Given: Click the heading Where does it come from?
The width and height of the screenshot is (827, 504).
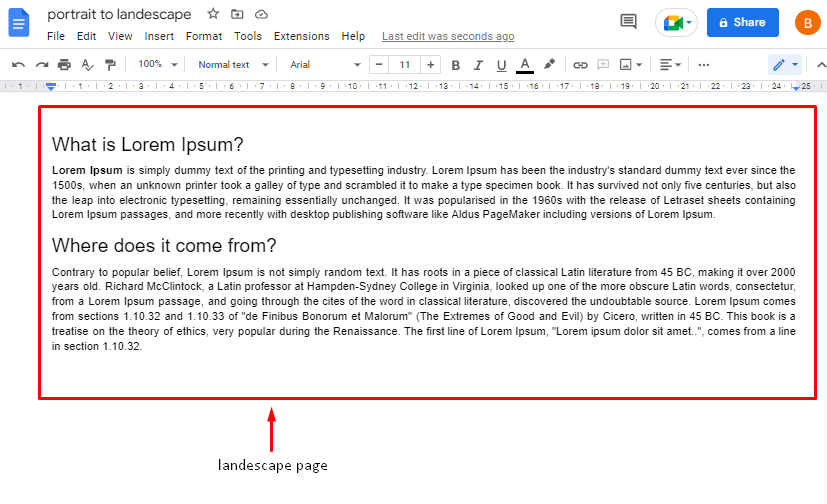Looking at the screenshot, I should click(164, 245).
